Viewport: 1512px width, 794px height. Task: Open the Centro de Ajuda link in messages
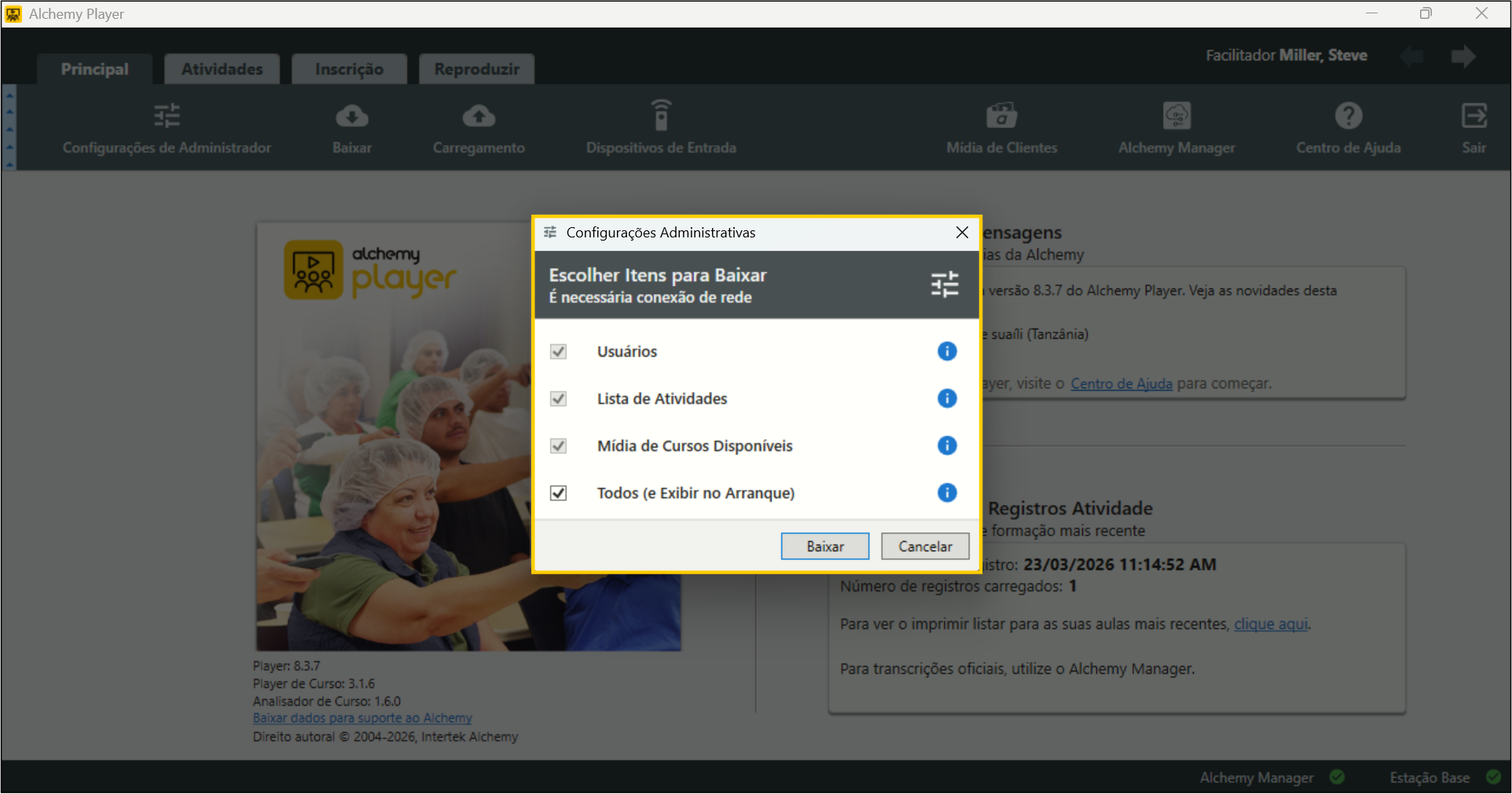(x=1121, y=384)
